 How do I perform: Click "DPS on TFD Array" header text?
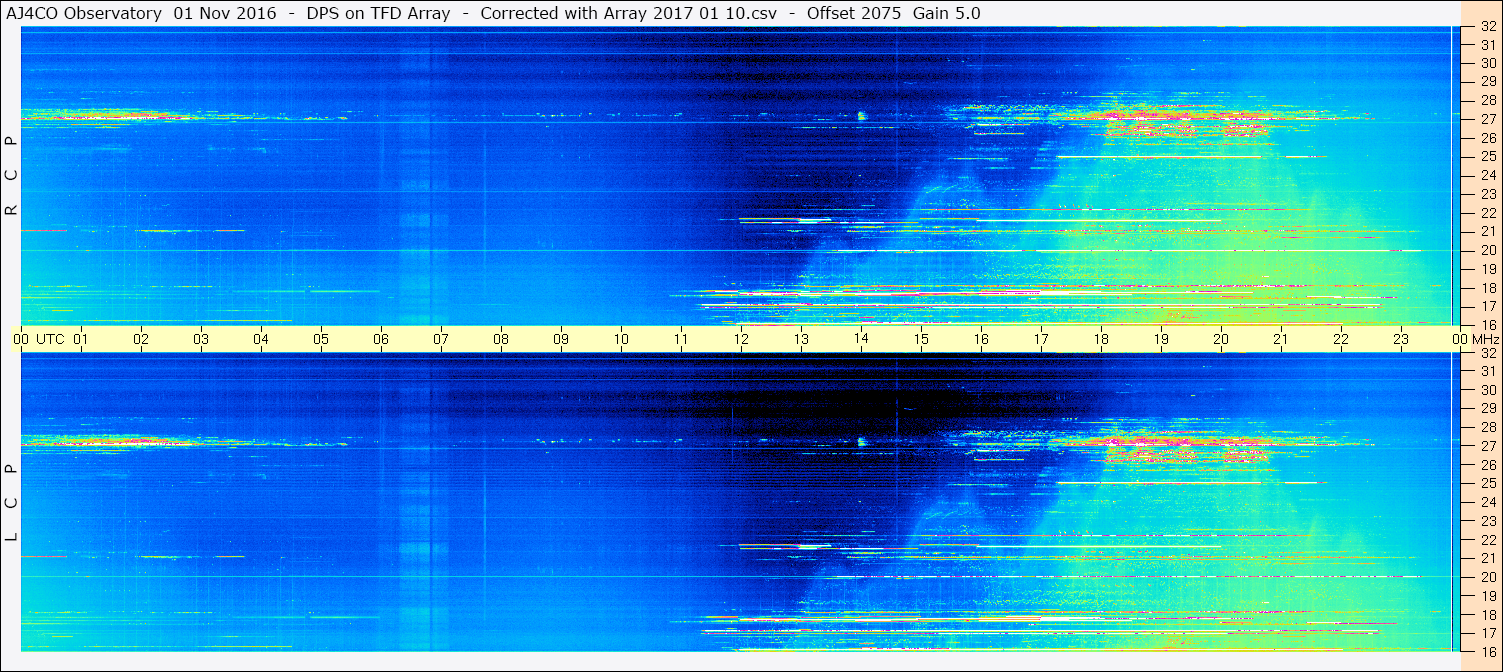378,13
